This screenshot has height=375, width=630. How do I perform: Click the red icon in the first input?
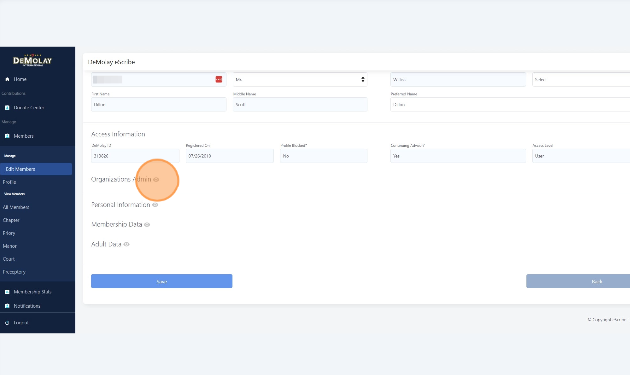219,80
